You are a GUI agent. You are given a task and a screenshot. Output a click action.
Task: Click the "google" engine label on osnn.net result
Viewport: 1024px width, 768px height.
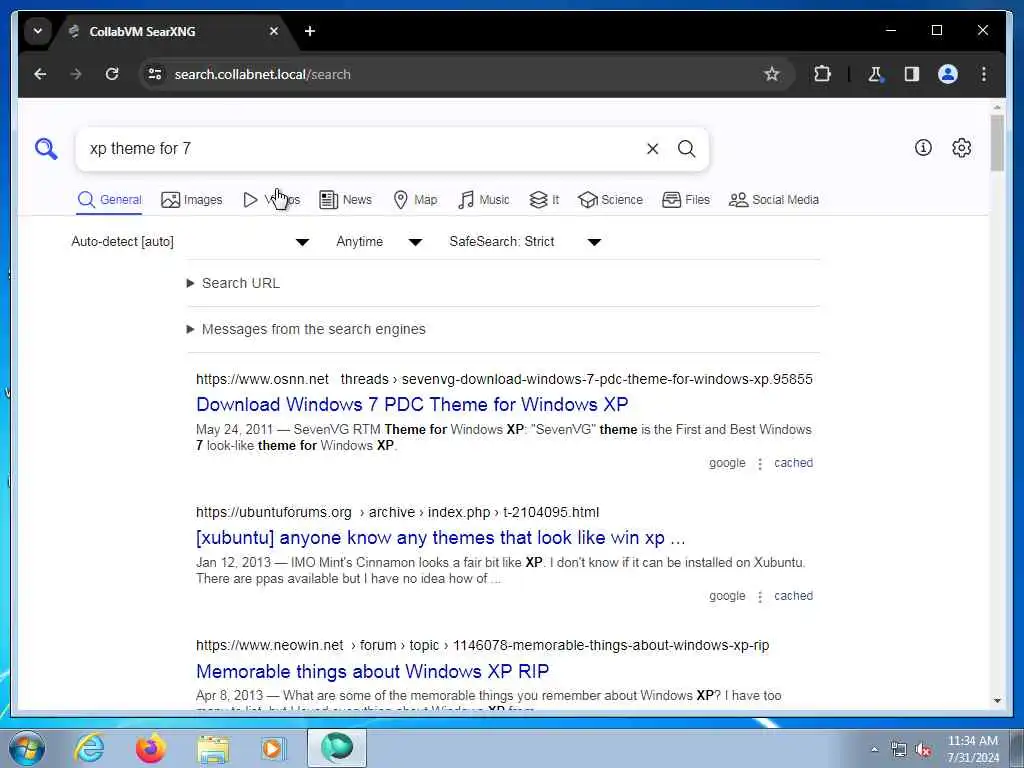tap(727, 463)
